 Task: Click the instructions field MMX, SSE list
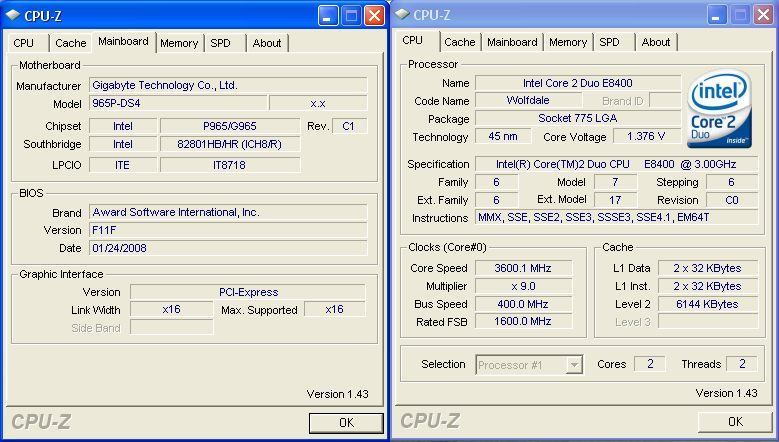pyautogui.click(x=617, y=218)
